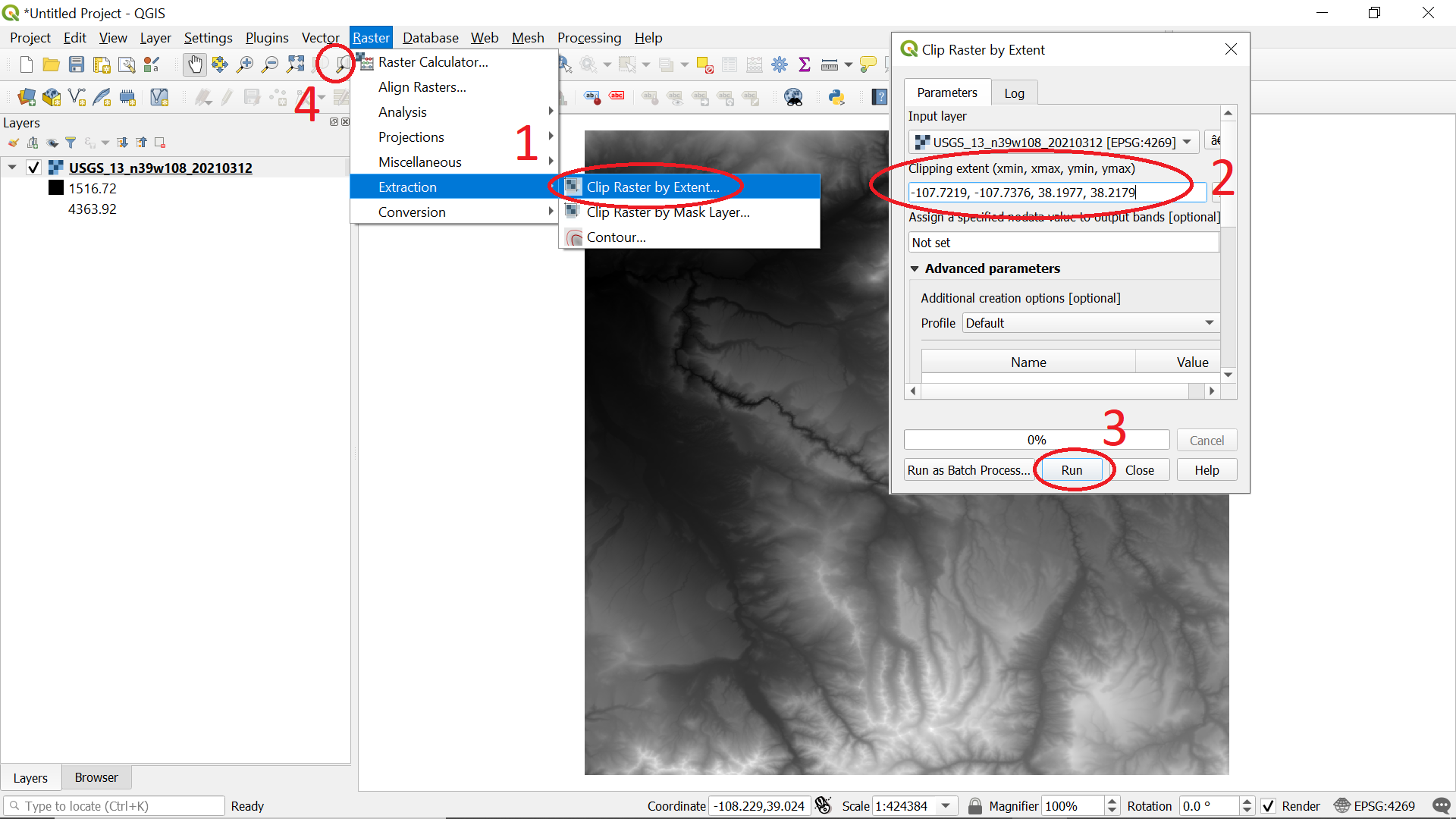Image resolution: width=1456 pixels, height=819 pixels.
Task: Select the Pan Map hand tool
Action: [x=195, y=64]
